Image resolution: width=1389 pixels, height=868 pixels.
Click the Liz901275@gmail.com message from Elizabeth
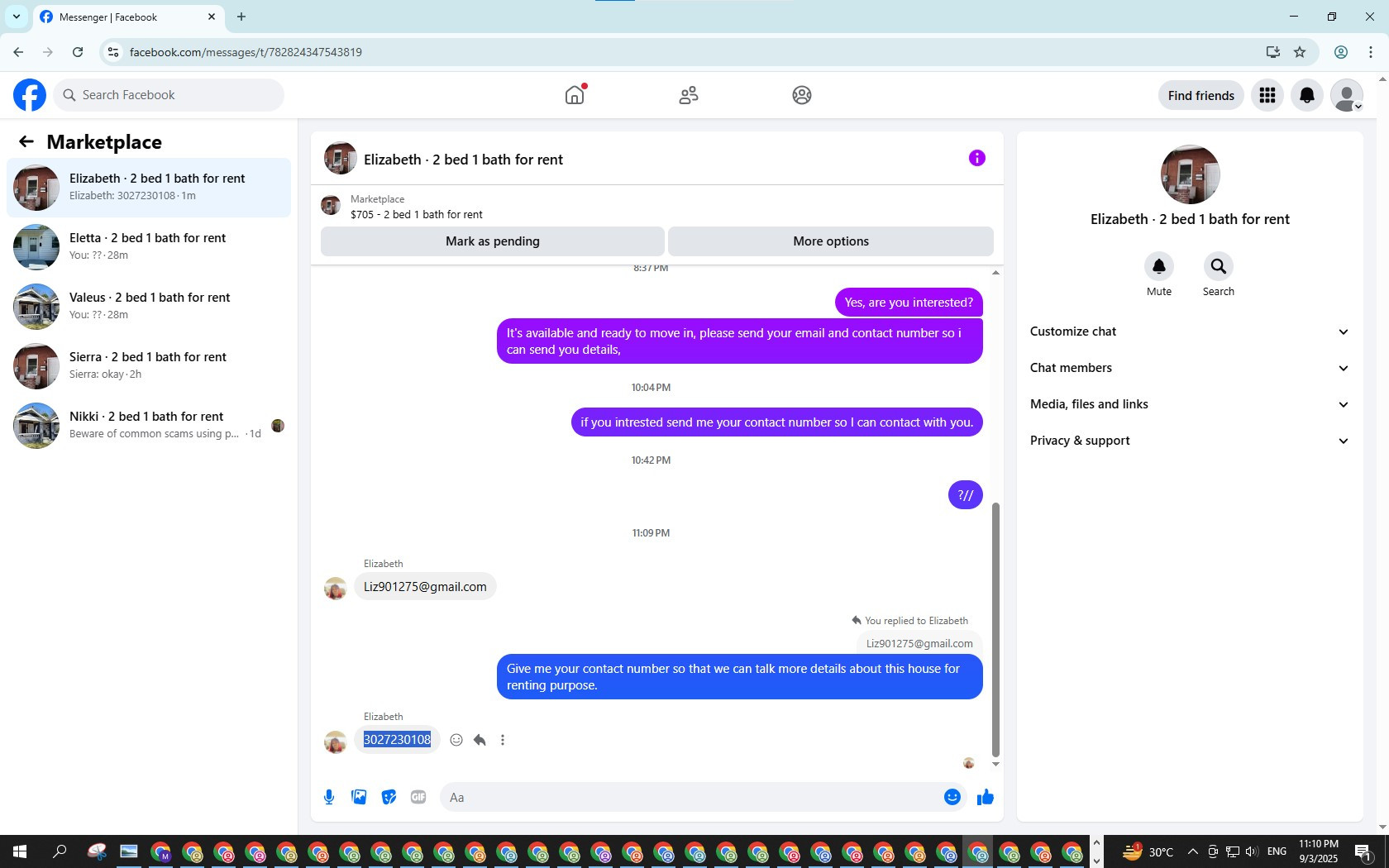click(x=425, y=587)
